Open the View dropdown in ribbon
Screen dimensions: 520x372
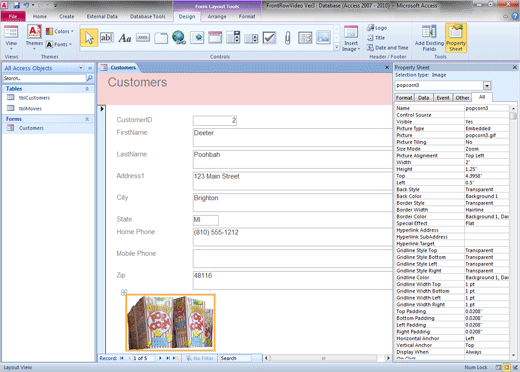[x=11, y=38]
